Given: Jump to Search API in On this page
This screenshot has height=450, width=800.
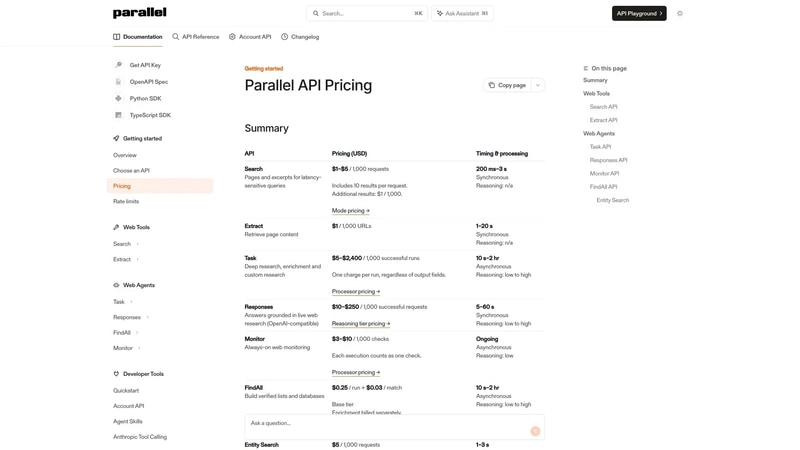Looking at the screenshot, I should click(604, 107).
